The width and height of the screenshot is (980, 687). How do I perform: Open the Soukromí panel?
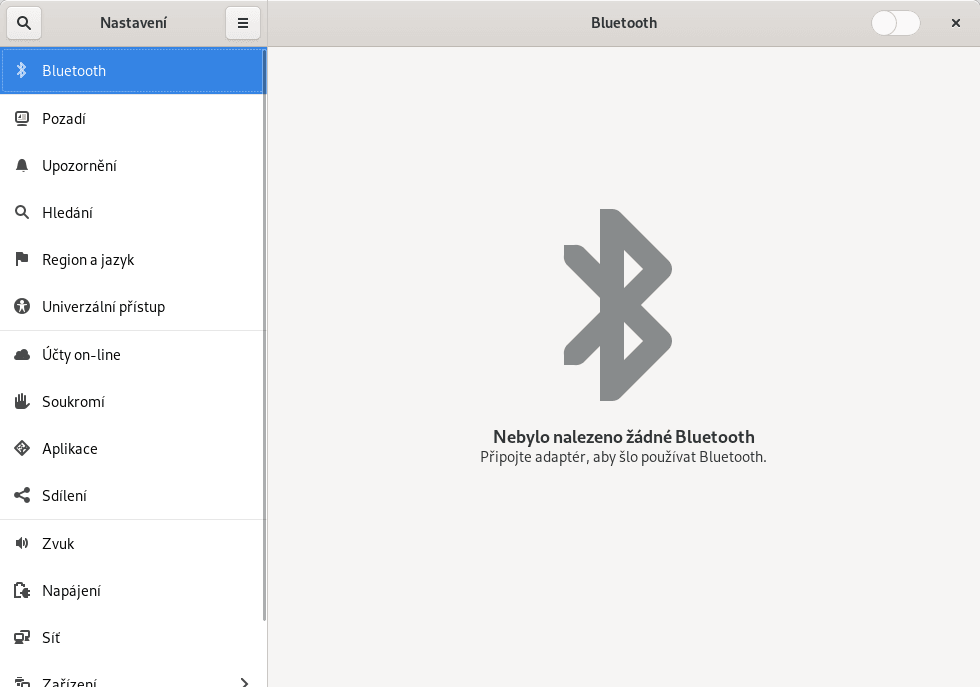(132, 401)
